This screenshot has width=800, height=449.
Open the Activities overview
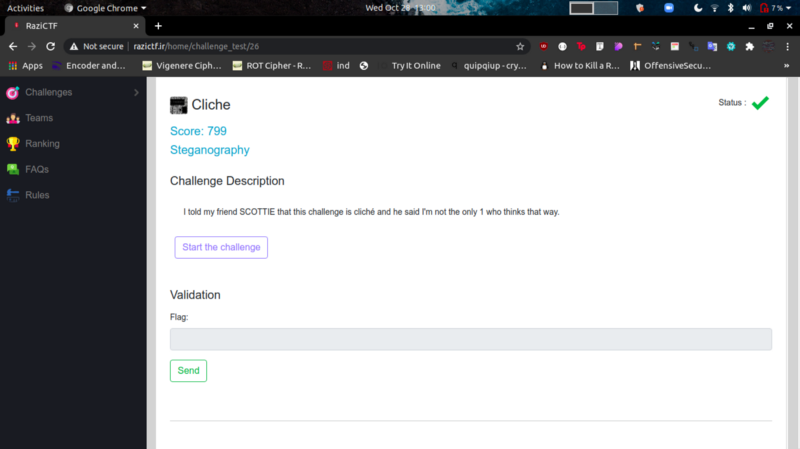(x=25, y=8)
